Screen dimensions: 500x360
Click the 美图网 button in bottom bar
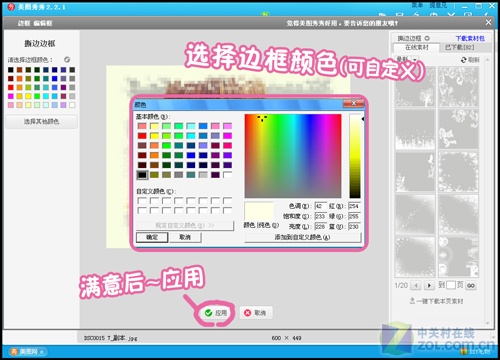tap(28, 351)
